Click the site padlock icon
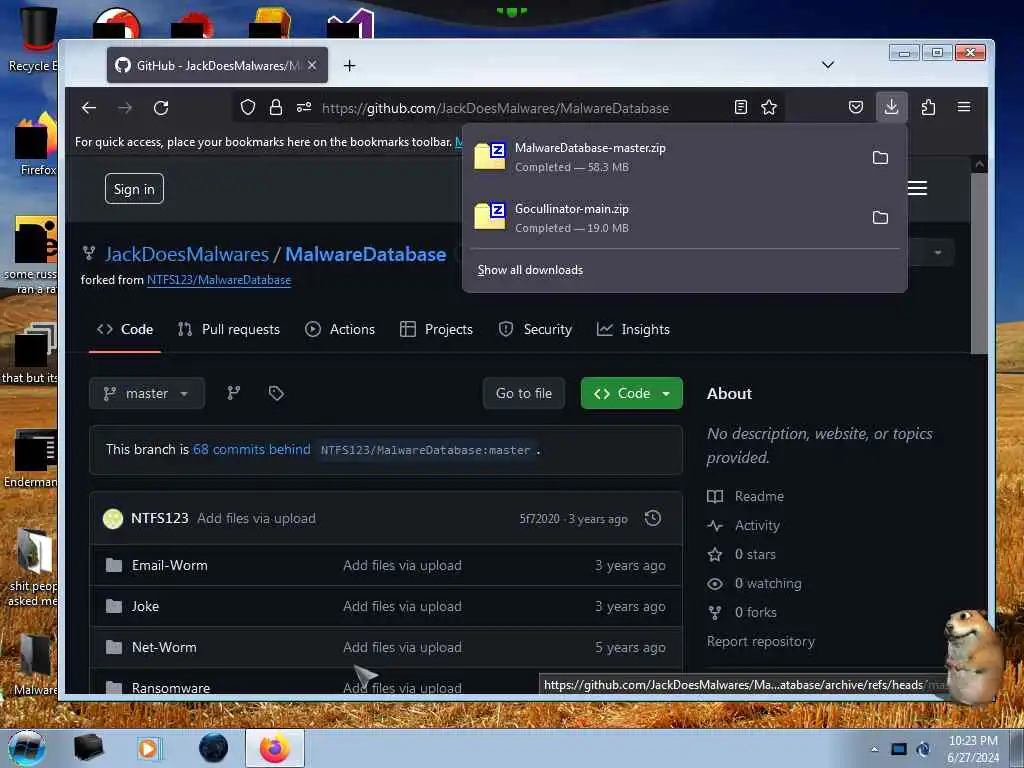The height and width of the screenshot is (768, 1024). (276, 107)
